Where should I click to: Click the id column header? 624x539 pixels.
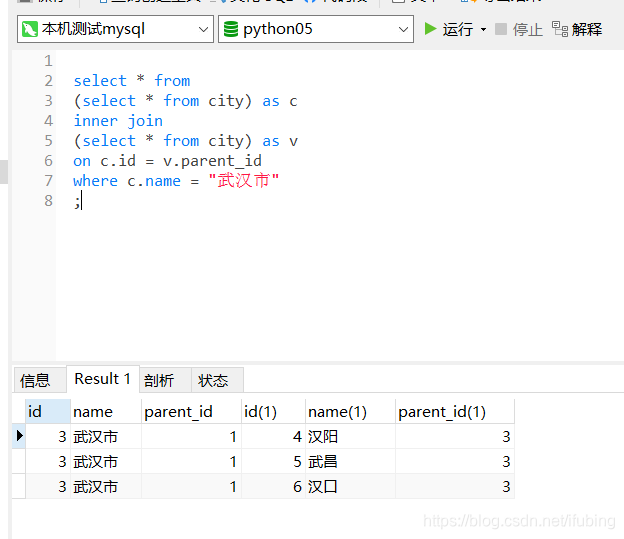48,412
